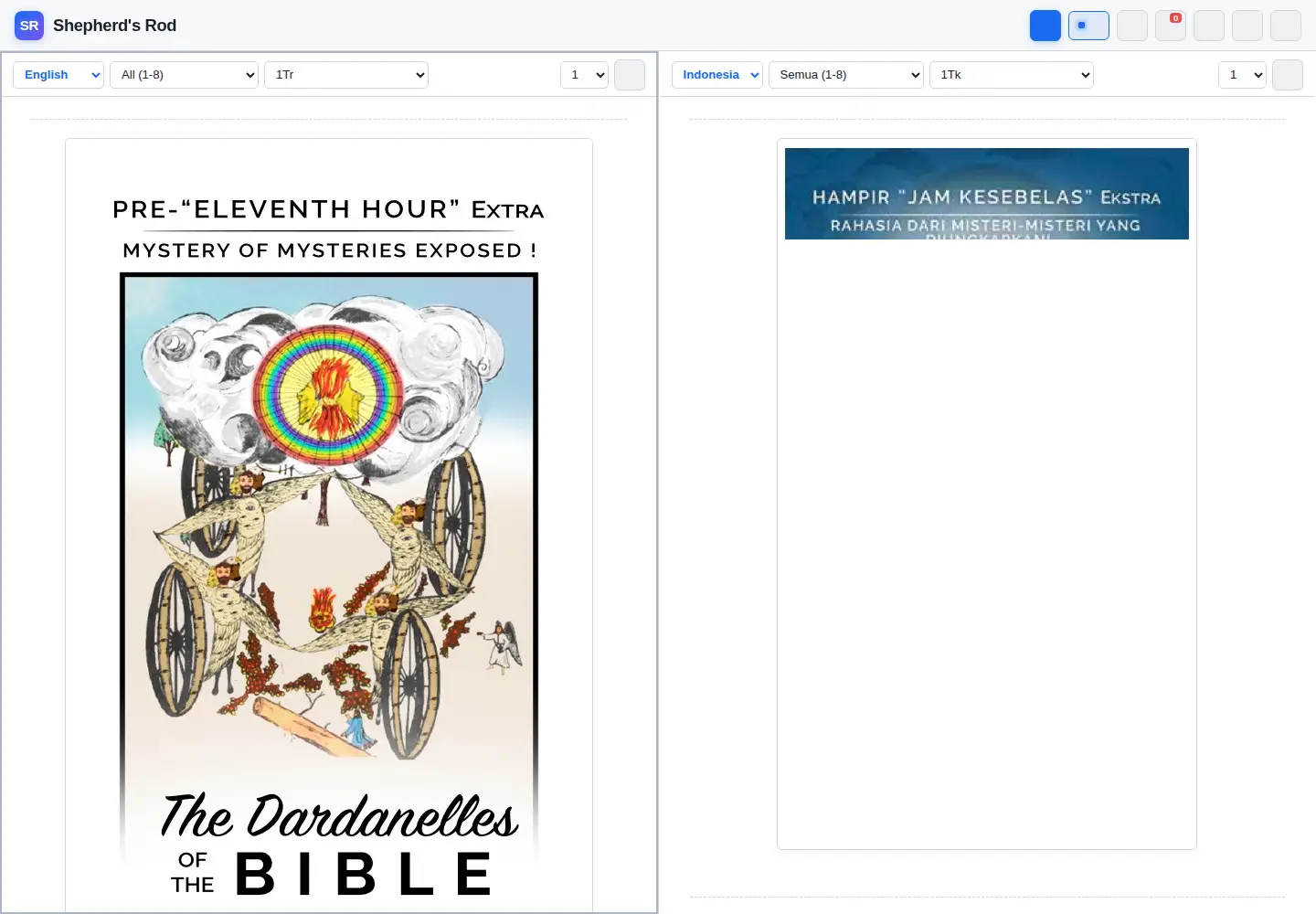Open the right pane page number dropdown
1316x914 pixels.
point(1242,75)
